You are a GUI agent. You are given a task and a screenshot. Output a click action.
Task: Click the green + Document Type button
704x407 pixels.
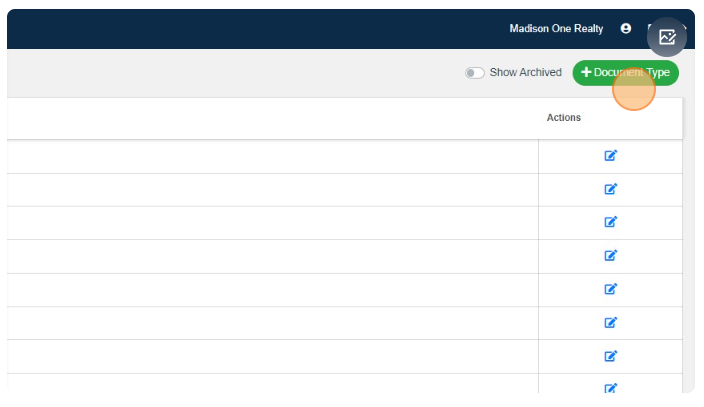[625, 73]
